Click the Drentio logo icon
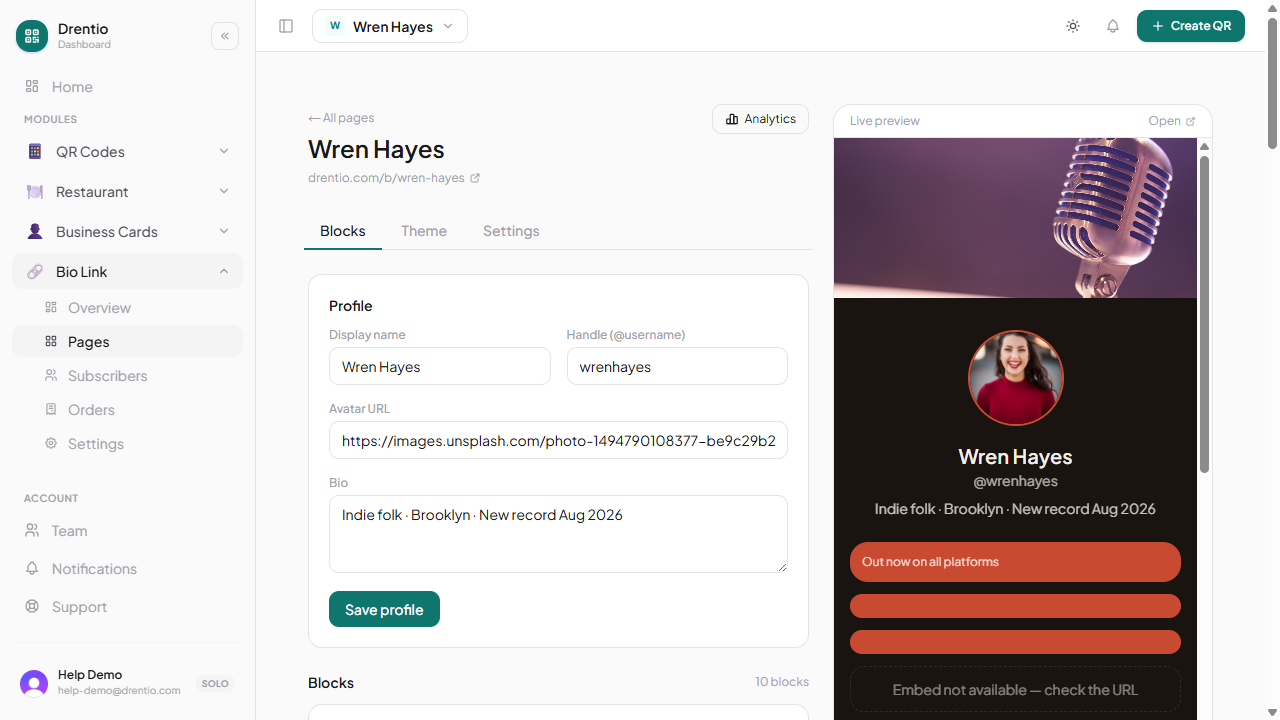This screenshot has width=1280, height=720. click(32, 36)
